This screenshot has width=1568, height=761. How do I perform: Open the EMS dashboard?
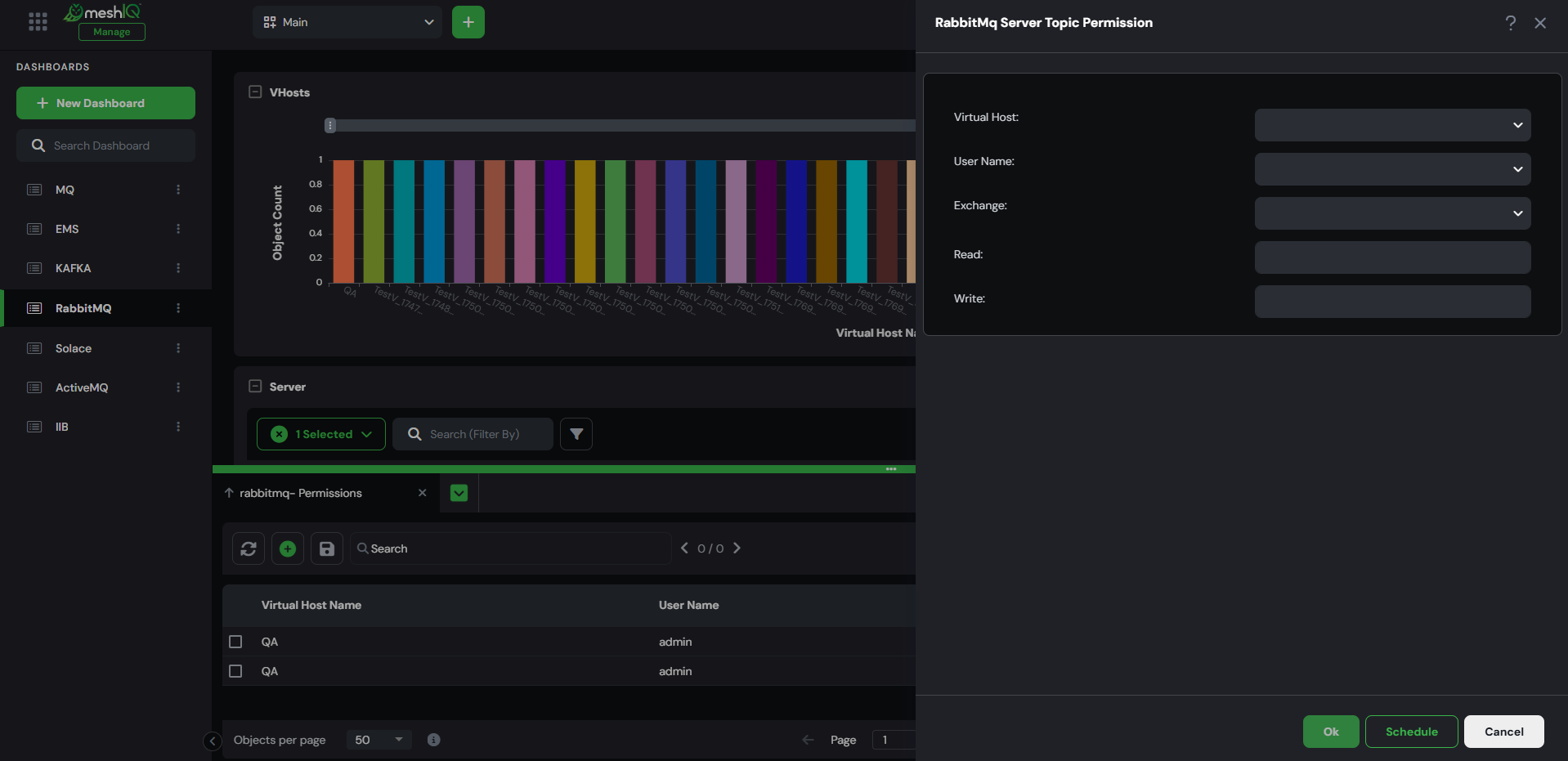(67, 229)
